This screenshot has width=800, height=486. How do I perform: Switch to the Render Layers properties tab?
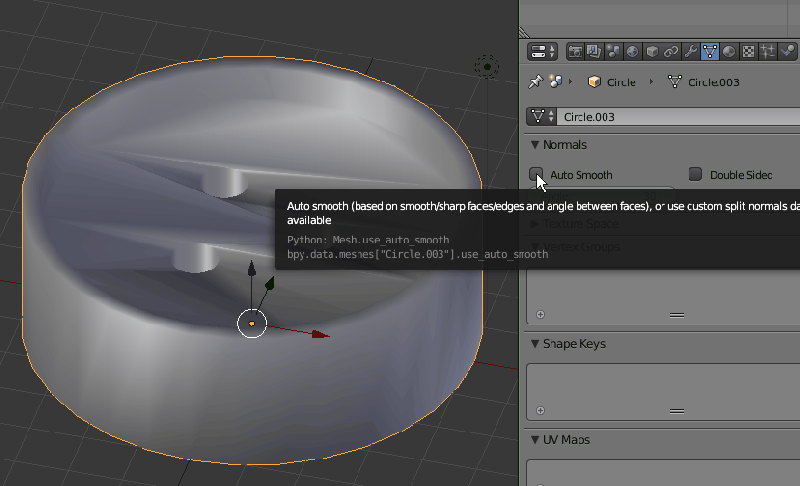[x=594, y=52]
